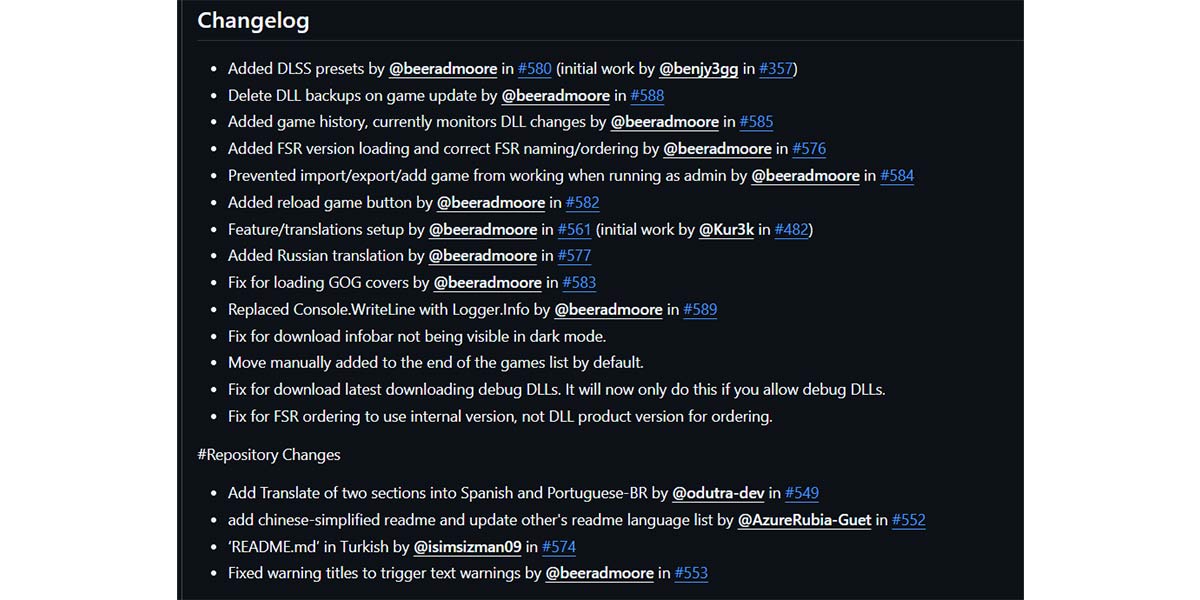Visit @AzureRubia-Guet user profile

point(804,520)
